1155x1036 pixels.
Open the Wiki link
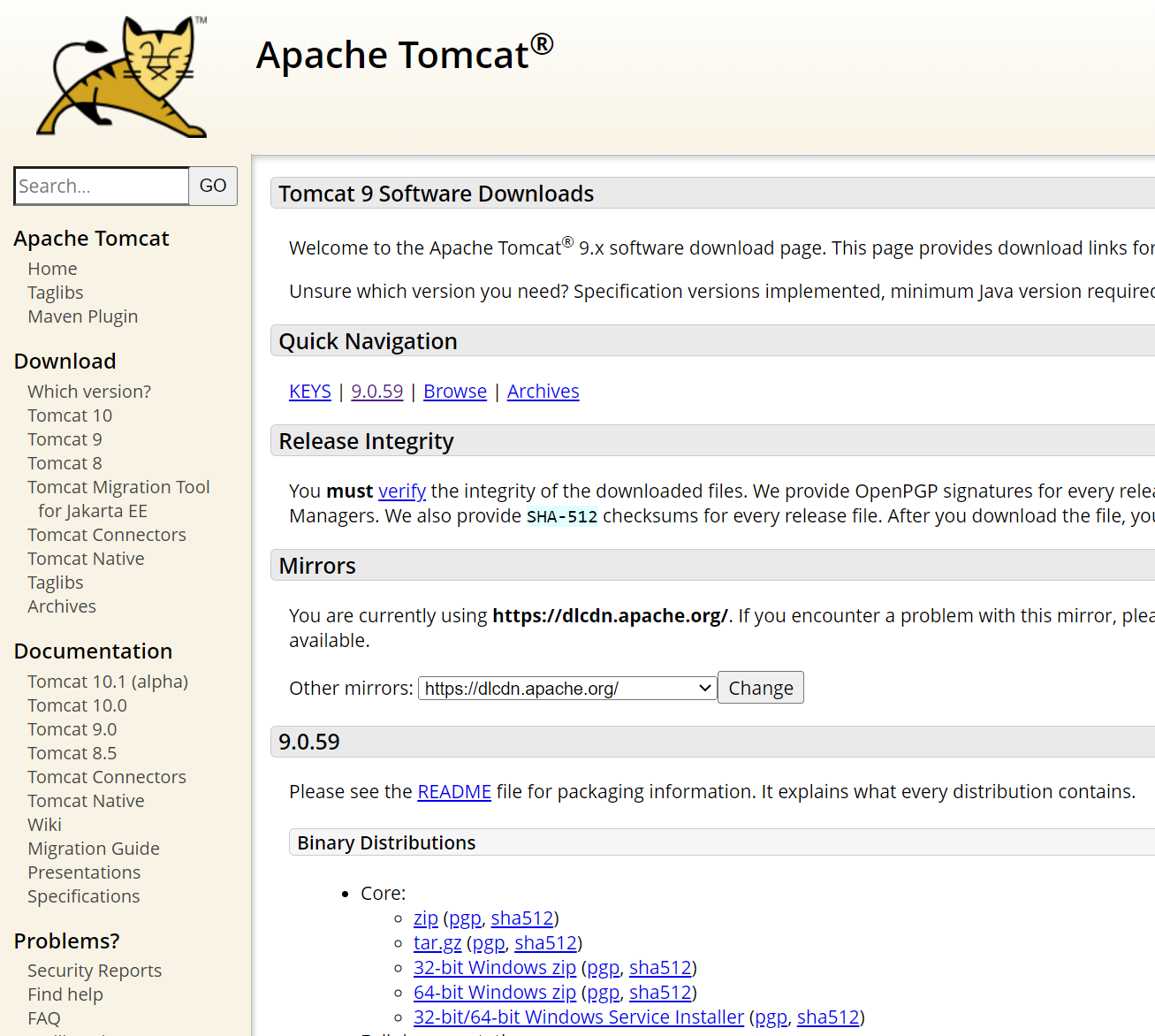pos(44,825)
